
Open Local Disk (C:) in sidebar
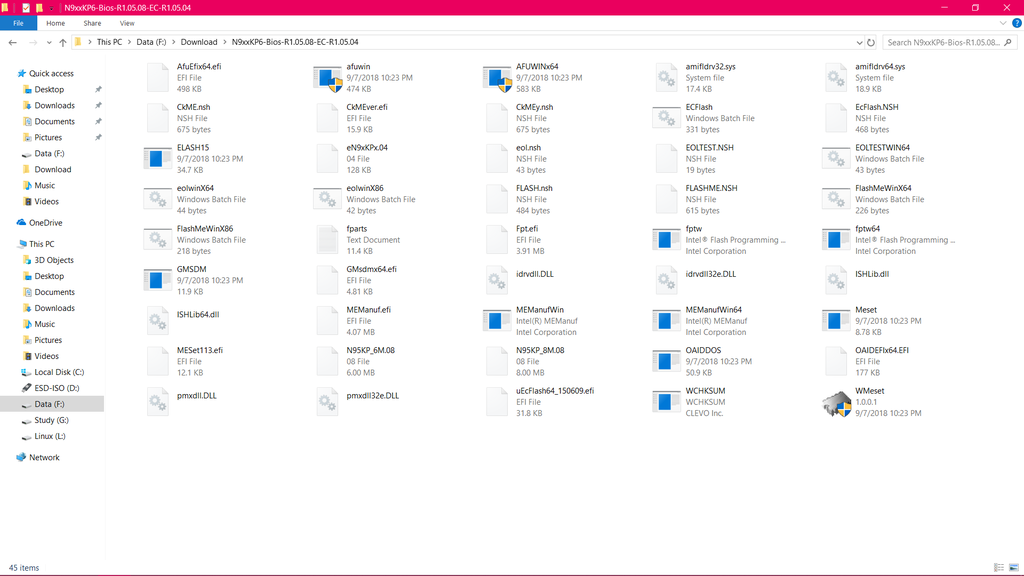(x=59, y=372)
